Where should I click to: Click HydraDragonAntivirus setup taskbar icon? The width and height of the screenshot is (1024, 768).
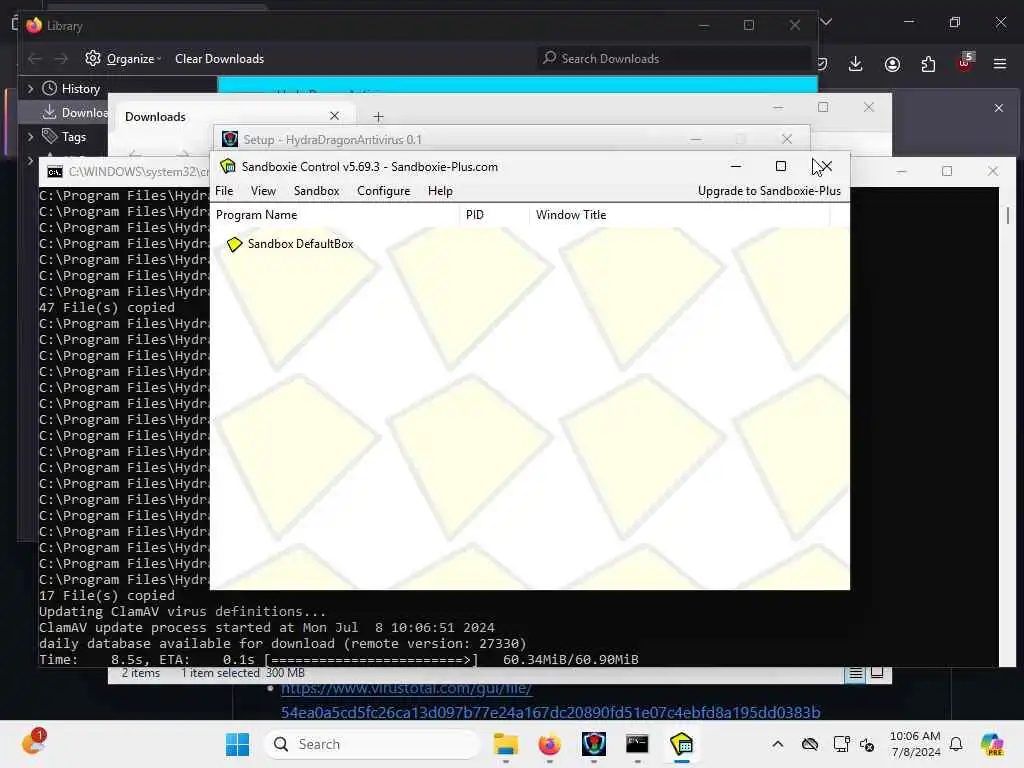click(594, 744)
